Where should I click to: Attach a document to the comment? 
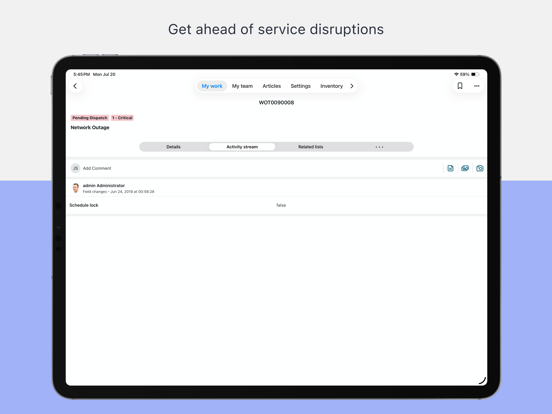[x=450, y=168]
